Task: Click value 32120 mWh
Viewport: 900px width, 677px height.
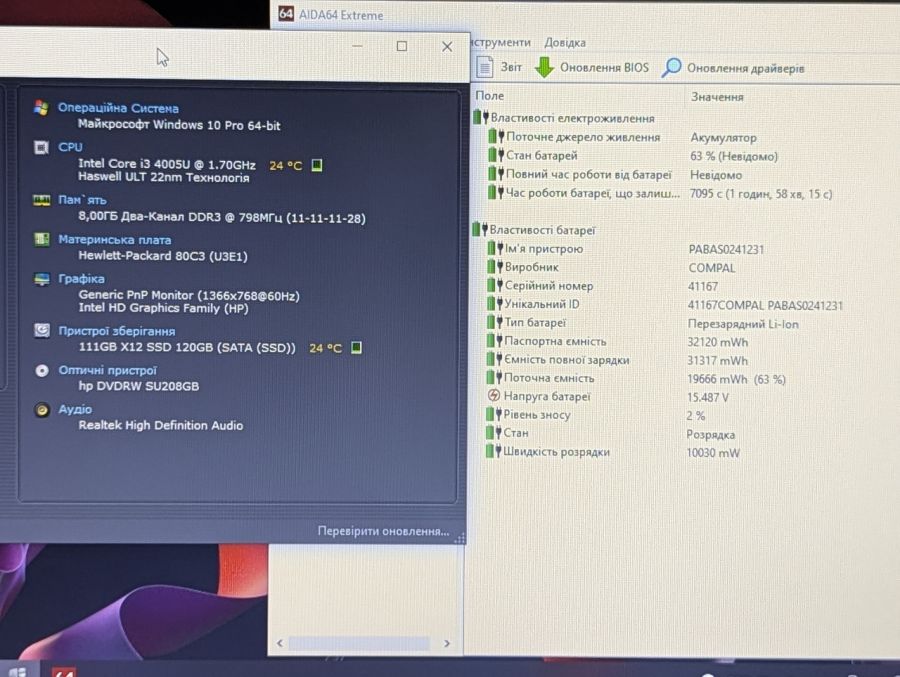Action: click(x=717, y=342)
